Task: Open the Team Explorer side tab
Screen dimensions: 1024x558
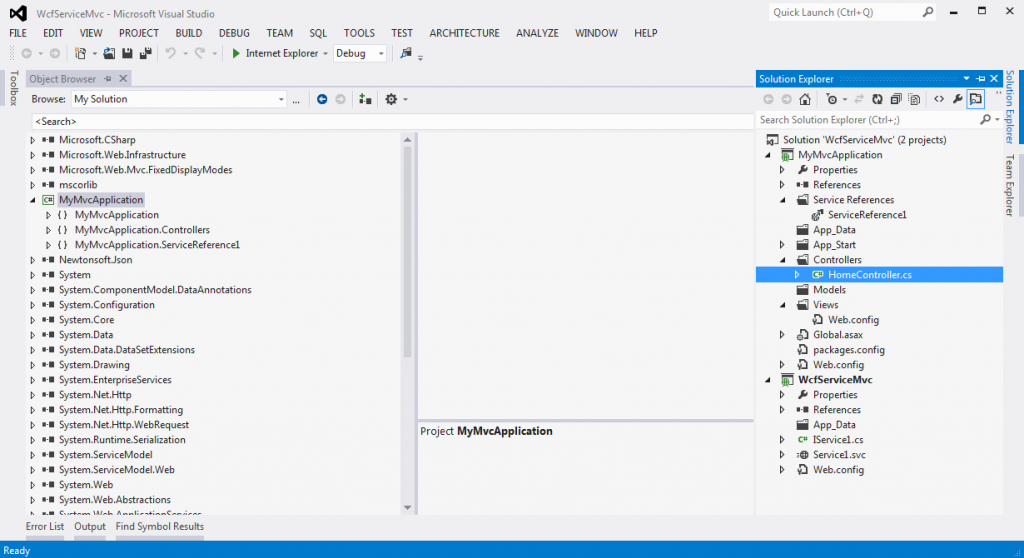Action: (1010, 185)
